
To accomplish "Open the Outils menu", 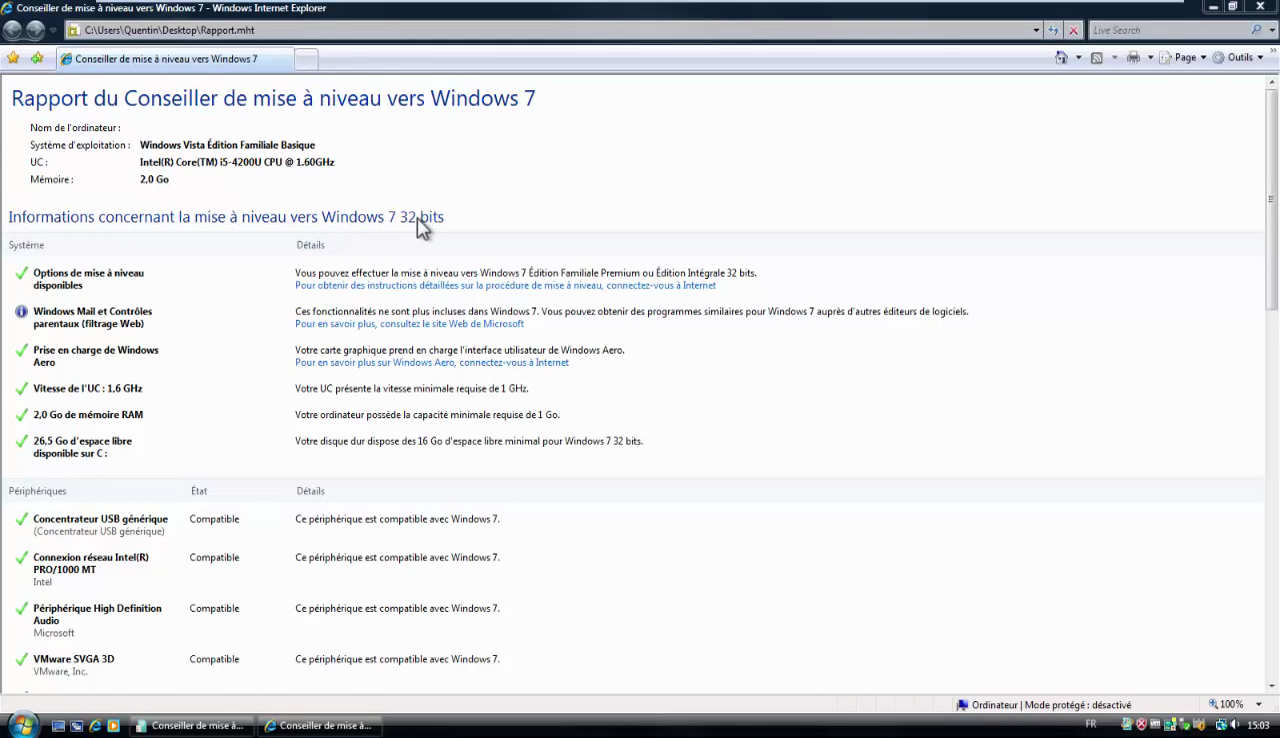I will click(x=1239, y=58).
